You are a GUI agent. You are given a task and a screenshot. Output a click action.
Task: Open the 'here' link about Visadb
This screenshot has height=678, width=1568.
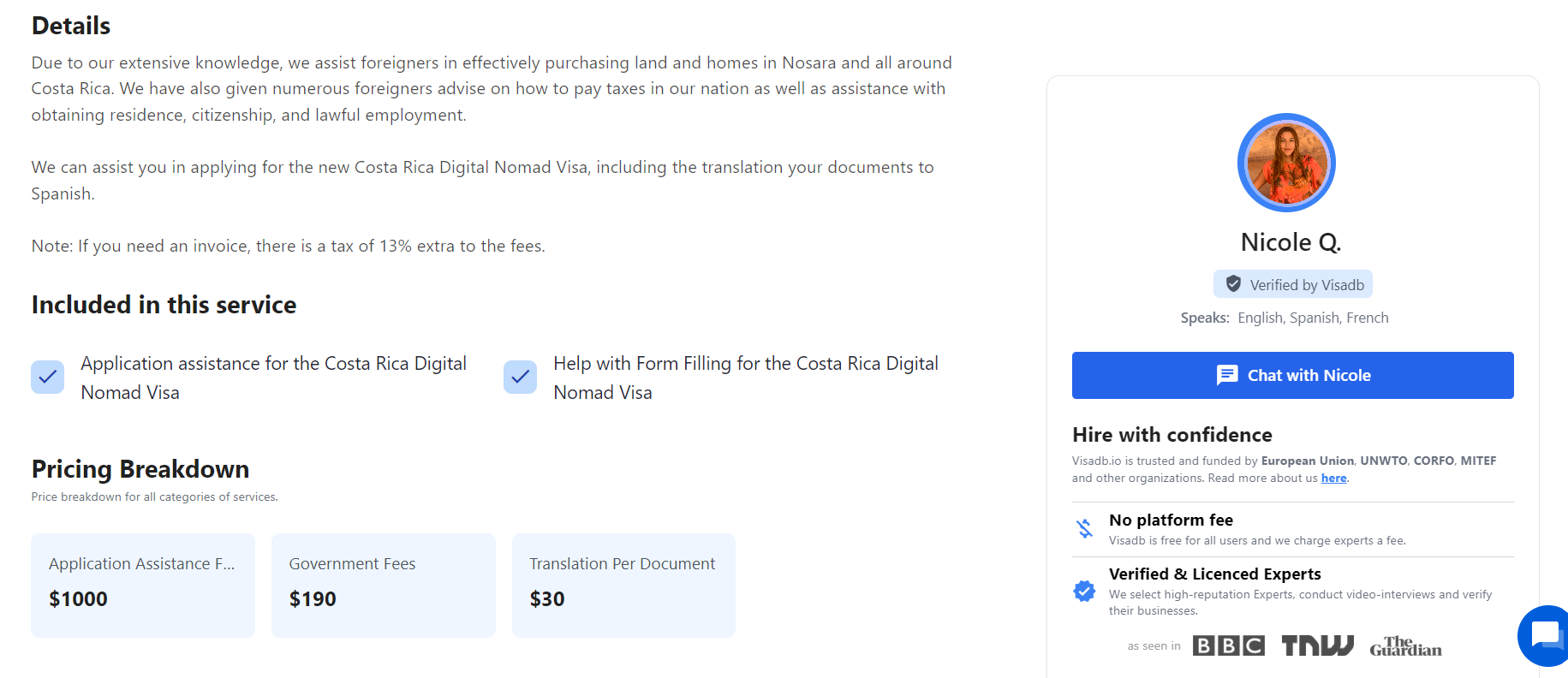point(1333,478)
